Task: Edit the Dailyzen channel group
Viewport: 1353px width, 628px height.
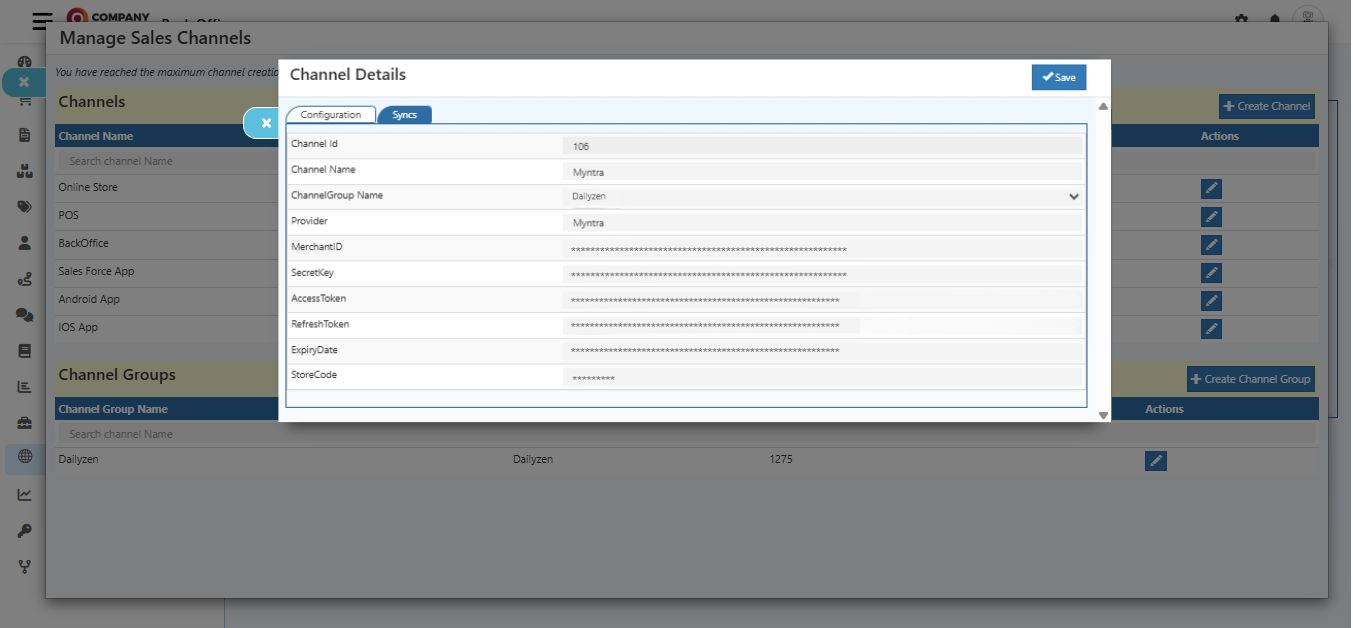Action: pyautogui.click(x=1155, y=460)
